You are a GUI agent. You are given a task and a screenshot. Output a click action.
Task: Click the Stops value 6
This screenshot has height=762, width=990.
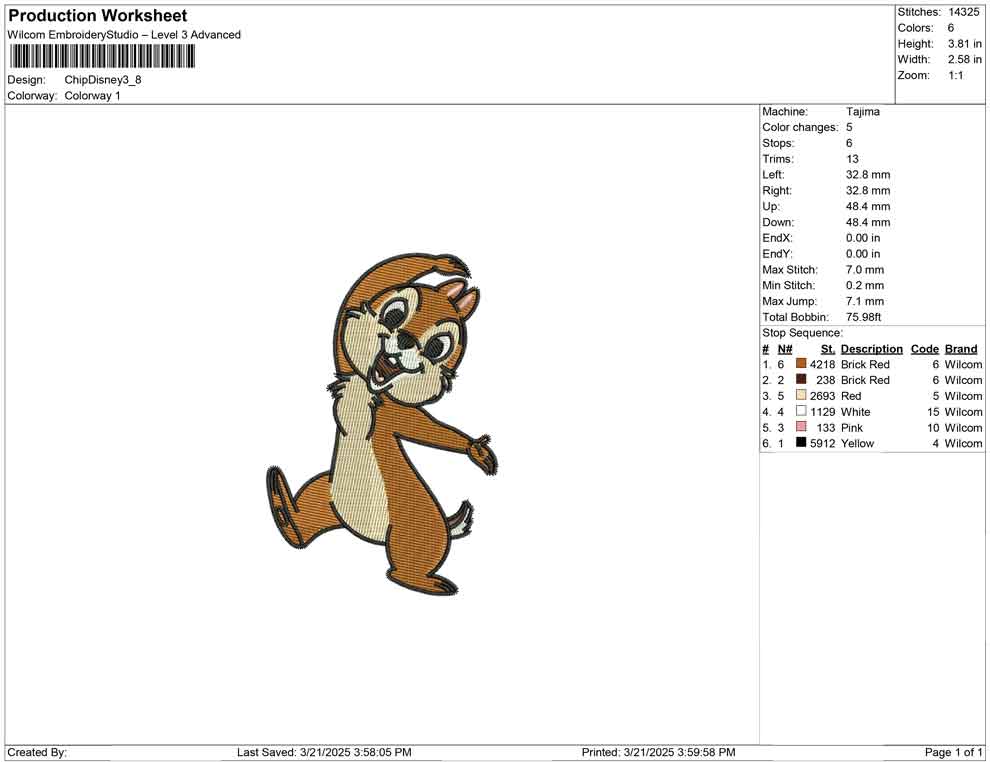click(849, 143)
